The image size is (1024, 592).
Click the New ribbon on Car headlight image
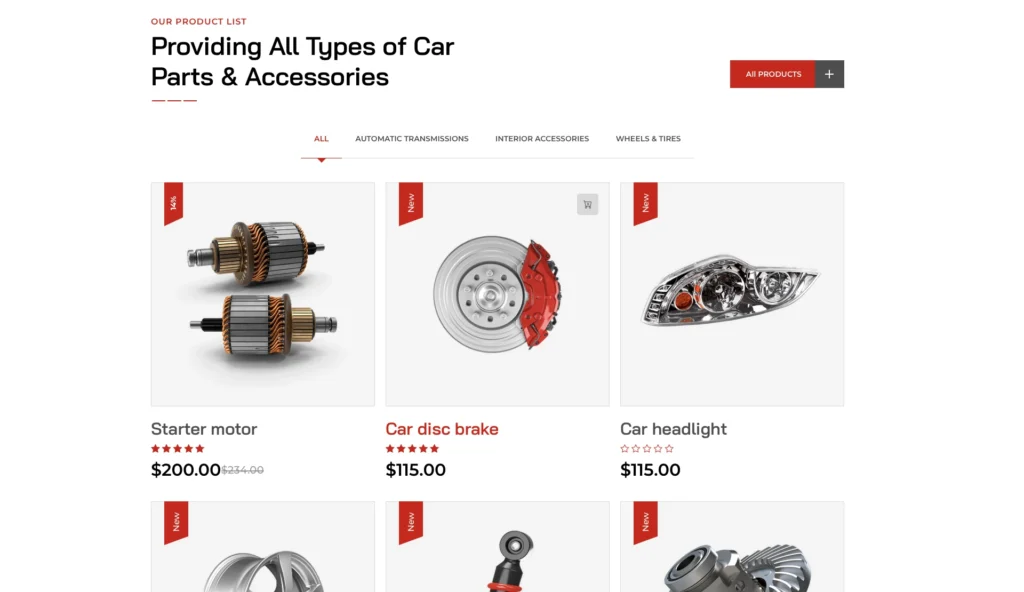(x=645, y=203)
